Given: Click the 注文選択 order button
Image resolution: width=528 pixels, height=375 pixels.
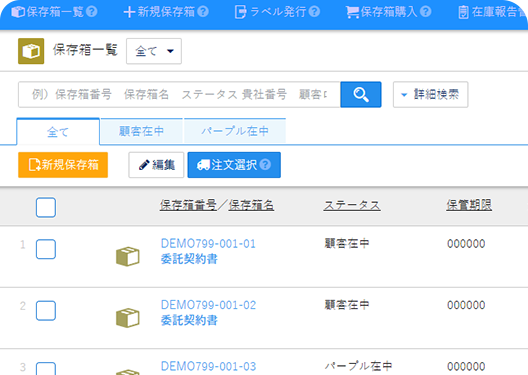Looking at the screenshot, I should (234, 165).
